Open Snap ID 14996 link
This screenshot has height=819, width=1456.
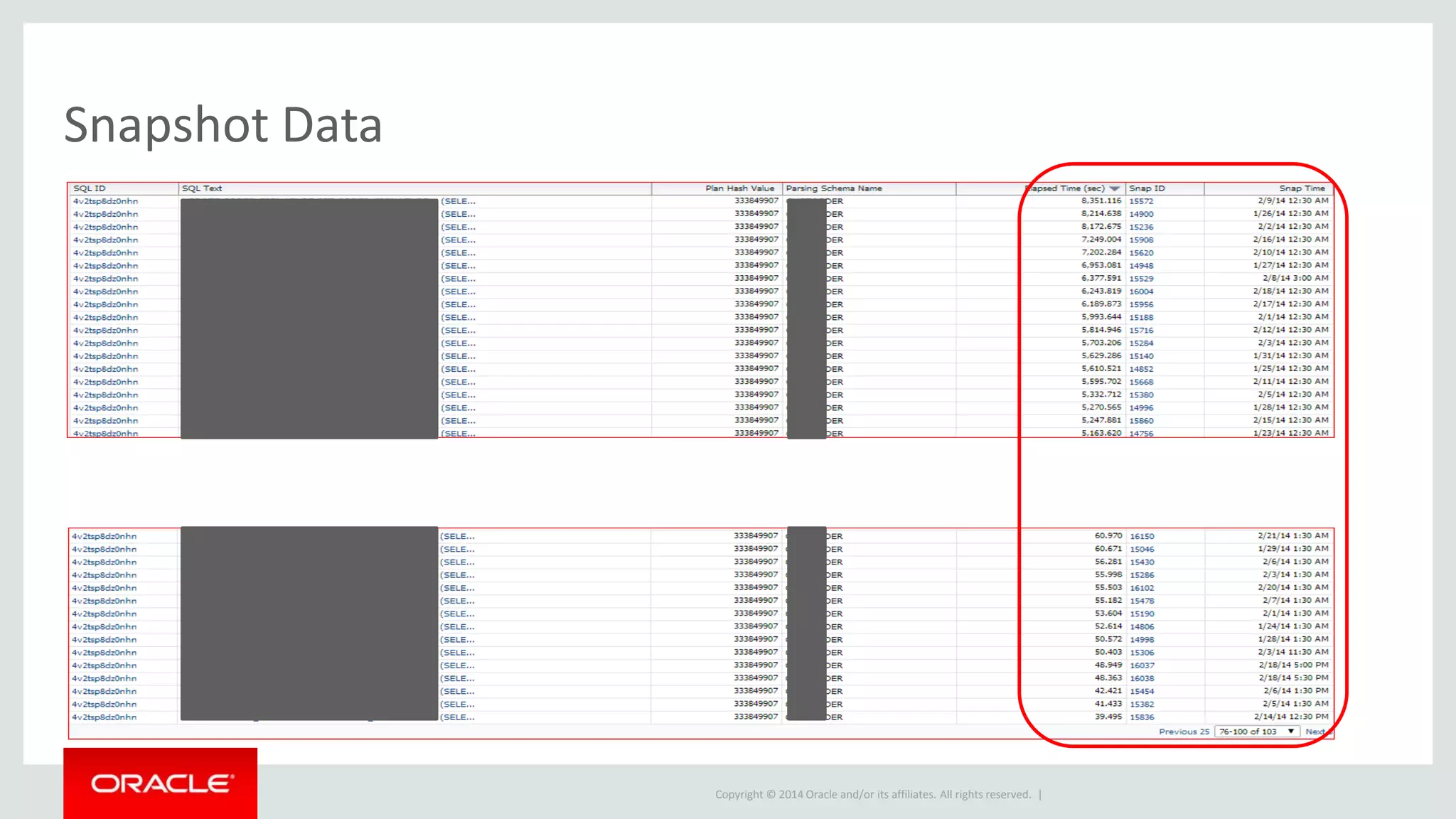1141,408
